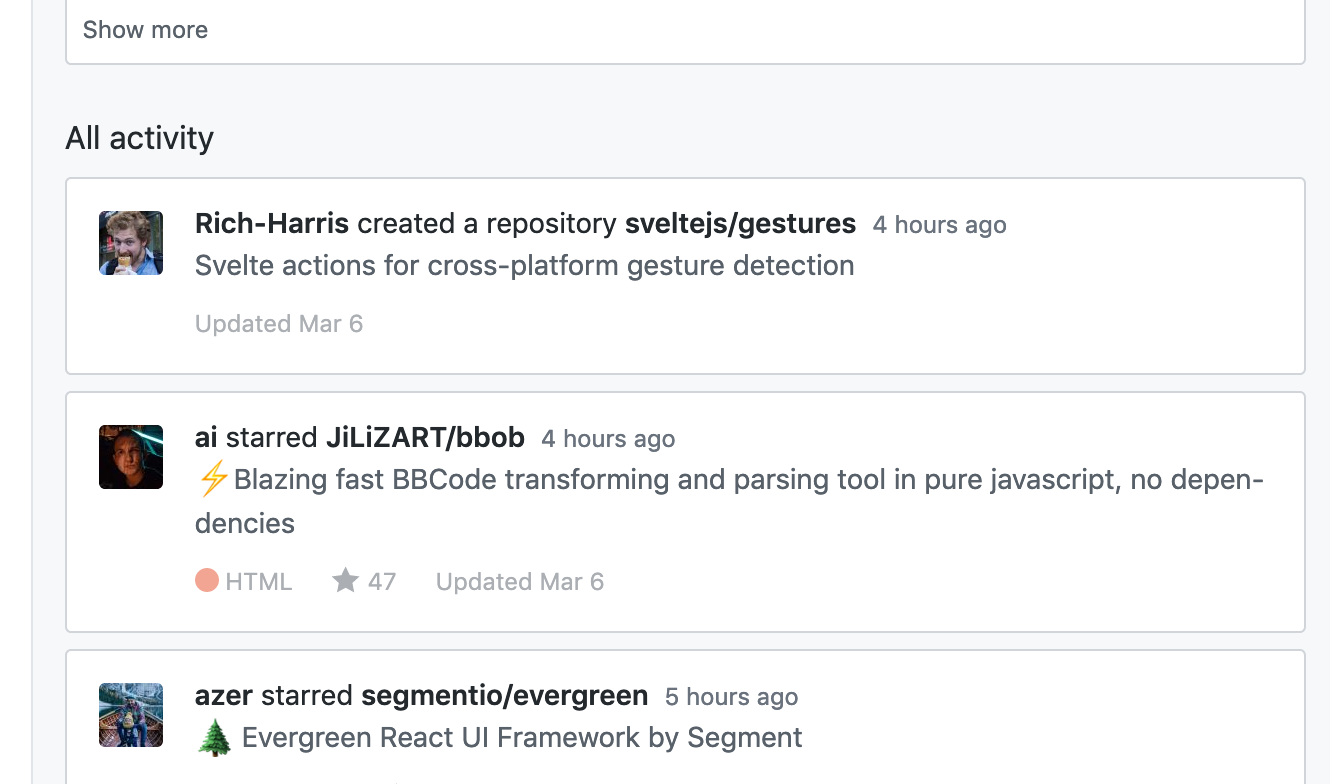Image resolution: width=1330 pixels, height=784 pixels.
Task: Click the bbob repository description text
Action: 700,479
